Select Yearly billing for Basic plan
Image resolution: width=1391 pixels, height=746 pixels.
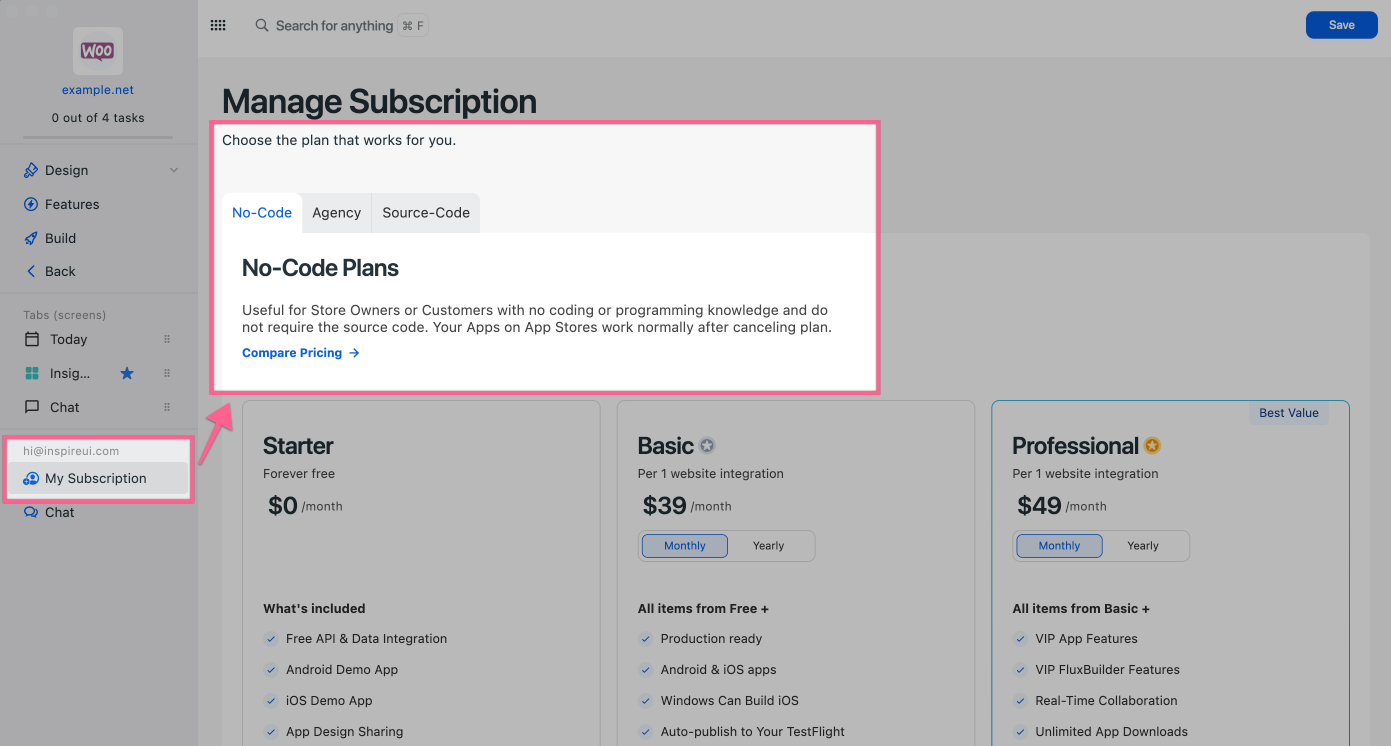tap(768, 546)
